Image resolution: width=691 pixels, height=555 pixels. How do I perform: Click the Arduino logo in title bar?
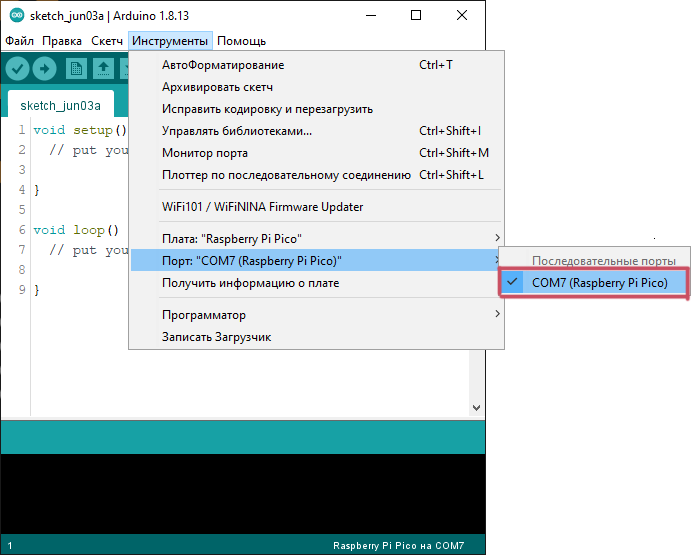[x=17, y=16]
